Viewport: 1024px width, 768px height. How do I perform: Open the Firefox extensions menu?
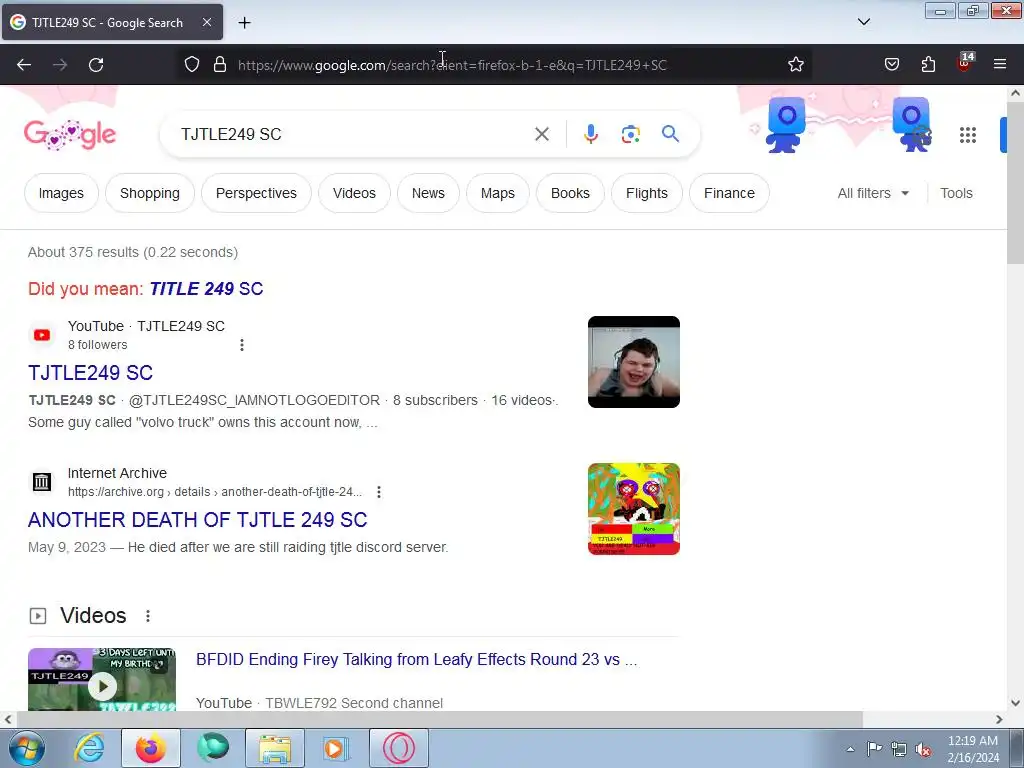pyautogui.click(x=928, y=65)
